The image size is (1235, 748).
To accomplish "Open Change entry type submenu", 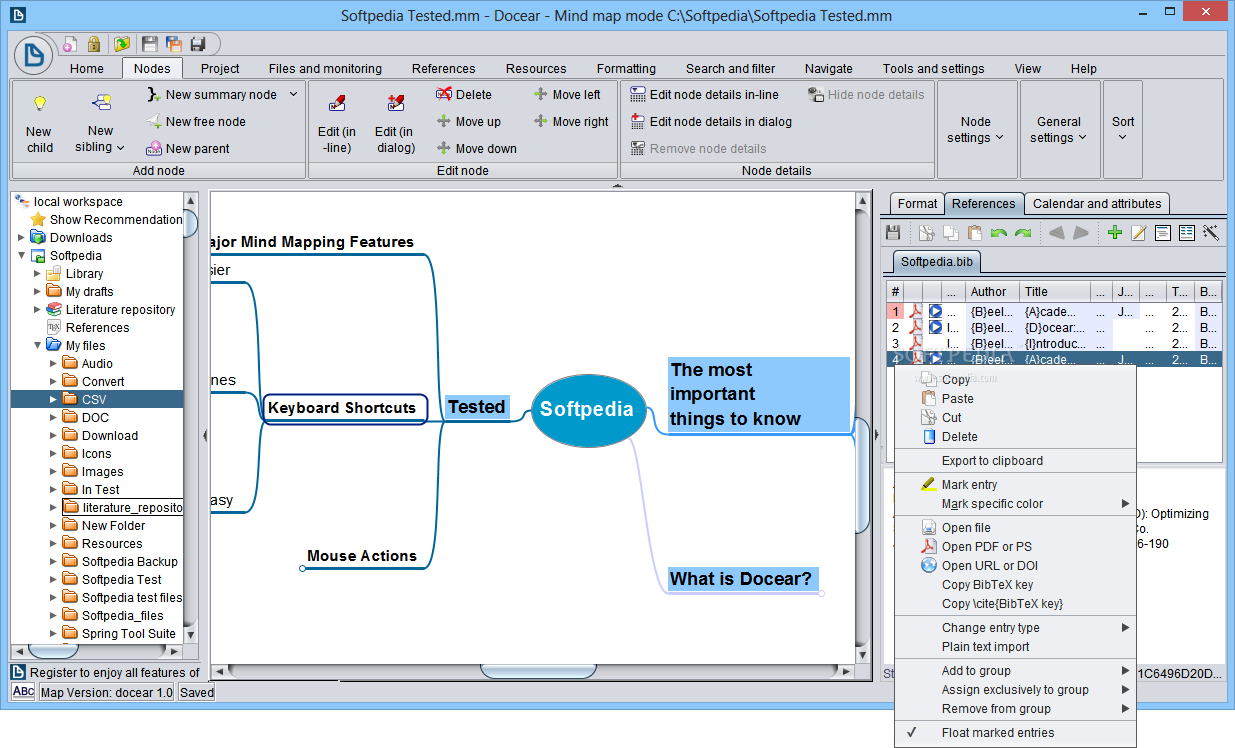I will coord(1015,628).
